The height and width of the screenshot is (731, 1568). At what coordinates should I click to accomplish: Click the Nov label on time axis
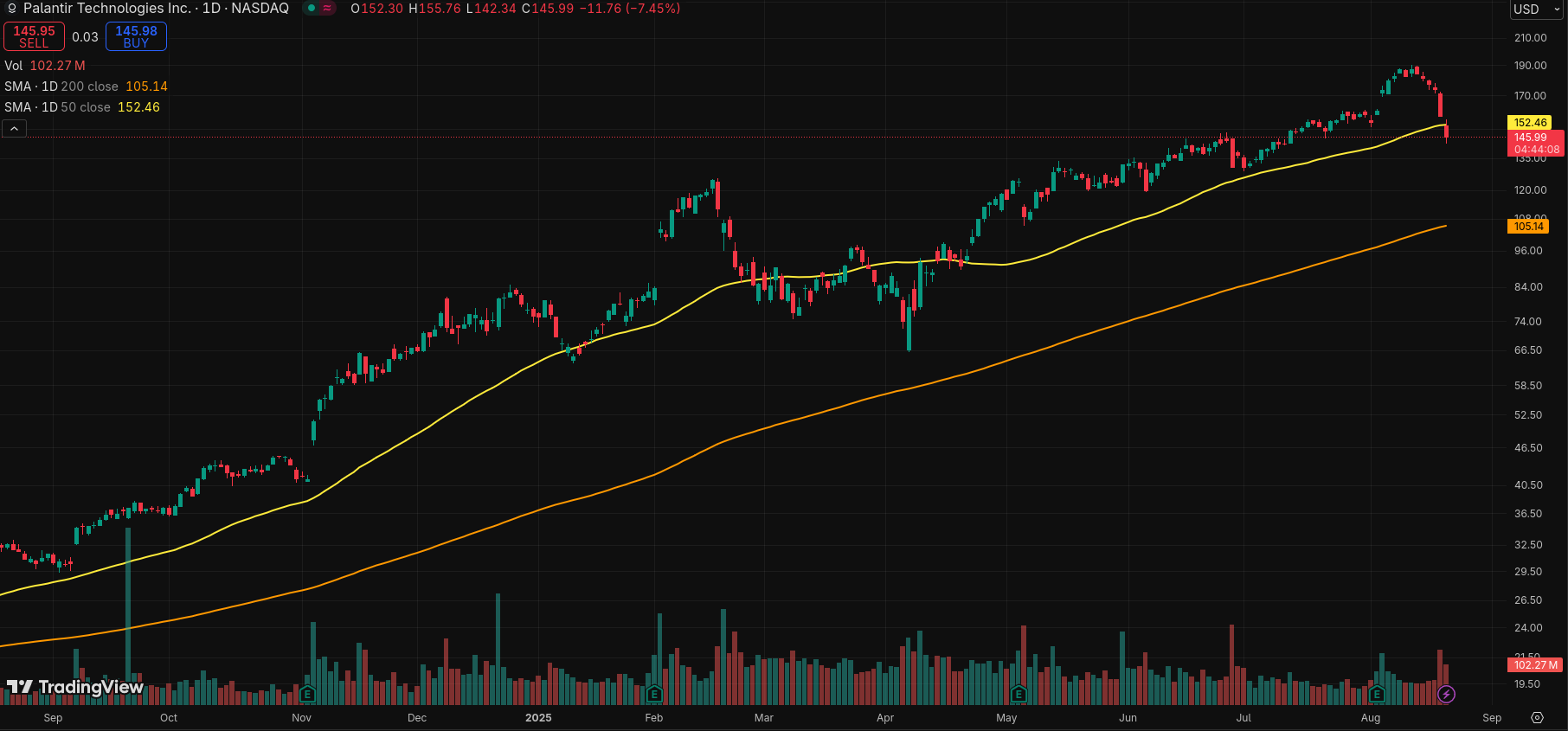301,718
